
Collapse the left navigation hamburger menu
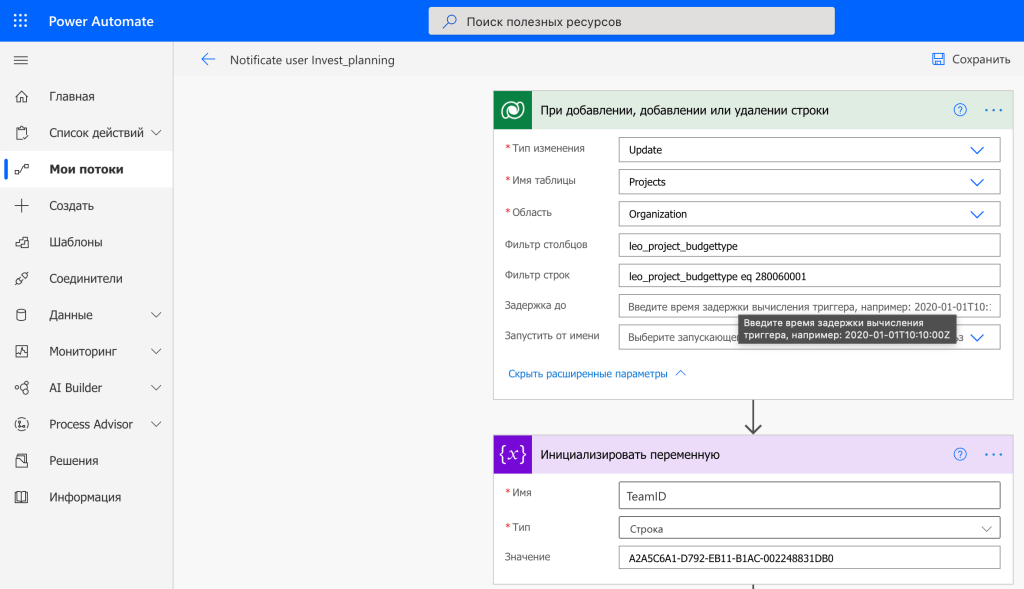click(x=20, y=60)
